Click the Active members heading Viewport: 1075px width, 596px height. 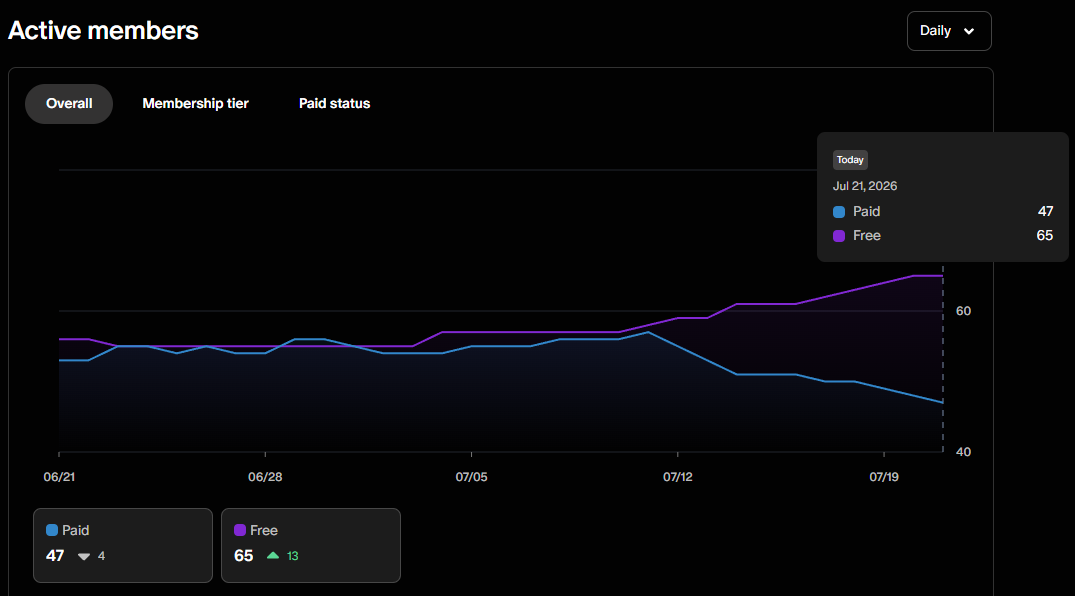[x=103, y=31]
